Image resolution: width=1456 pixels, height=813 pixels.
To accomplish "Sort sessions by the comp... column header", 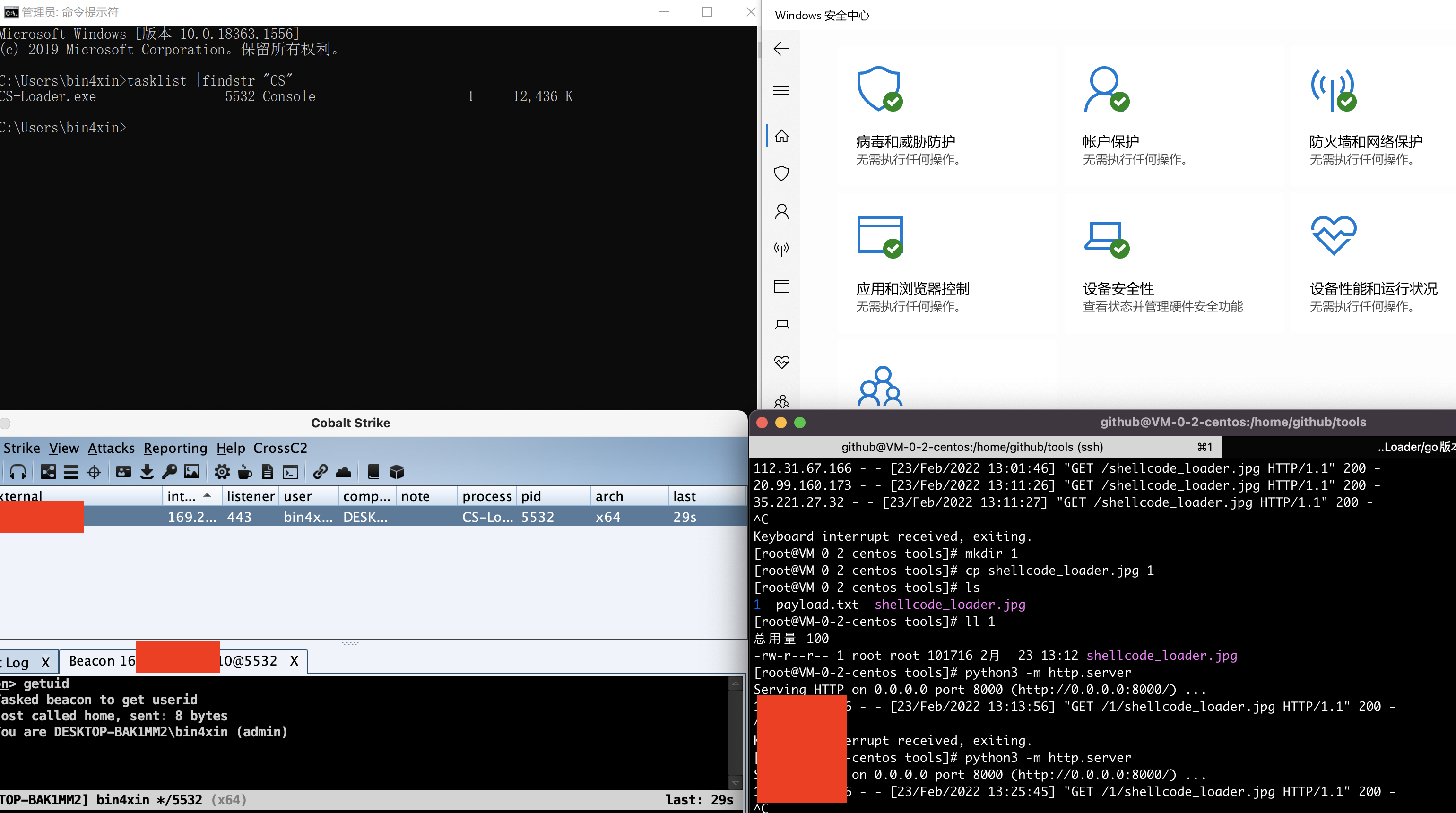I will coord(367,496).
